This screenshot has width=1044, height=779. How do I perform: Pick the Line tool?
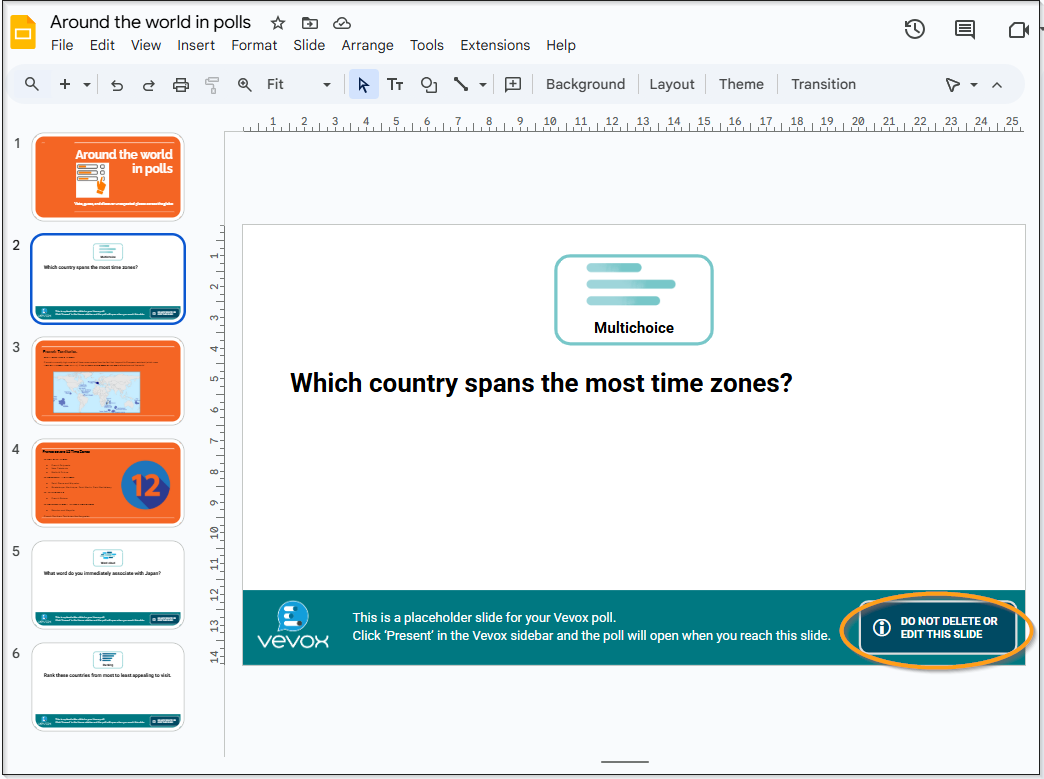pos(461,84)
